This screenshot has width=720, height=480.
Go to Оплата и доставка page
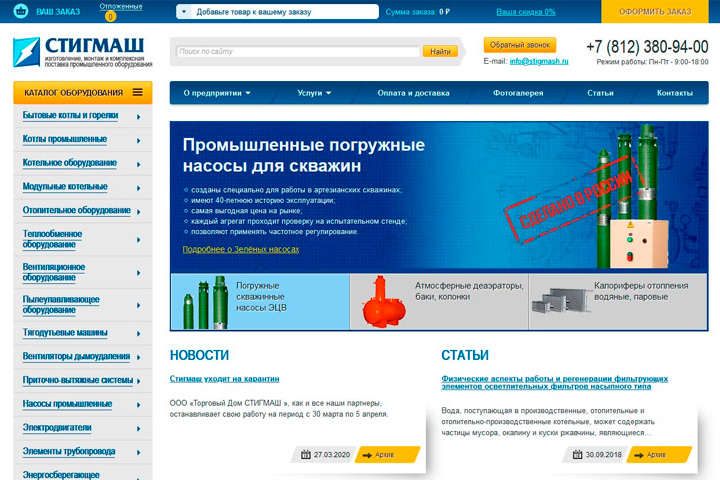tap(413, 93)
